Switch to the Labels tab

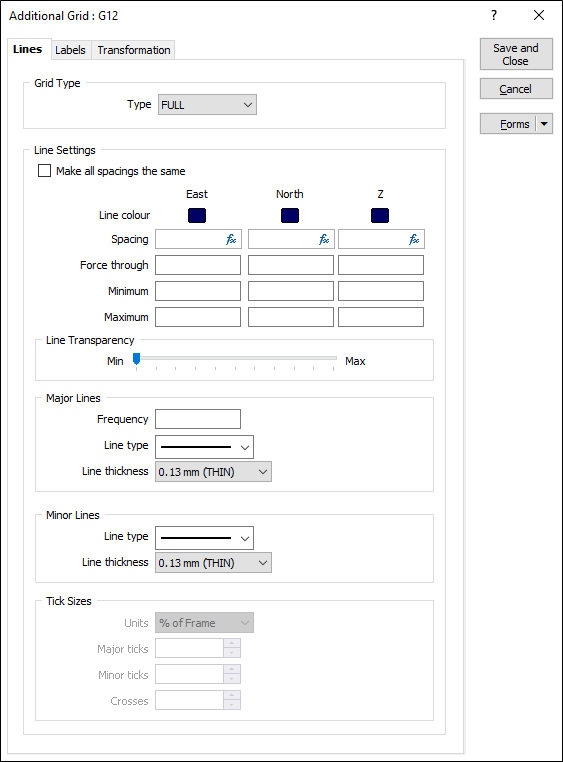pos(70,50)
